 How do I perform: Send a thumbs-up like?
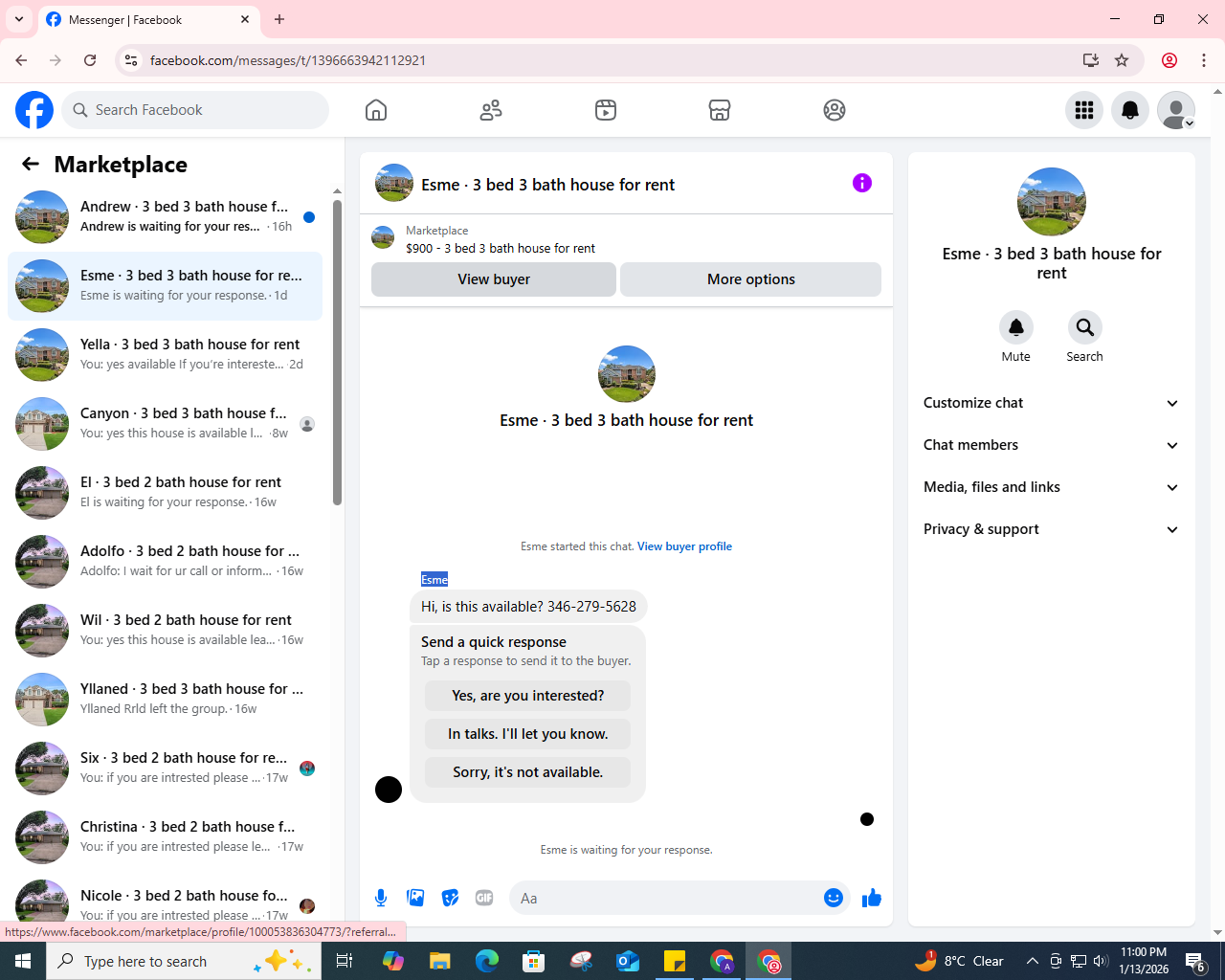872,898
